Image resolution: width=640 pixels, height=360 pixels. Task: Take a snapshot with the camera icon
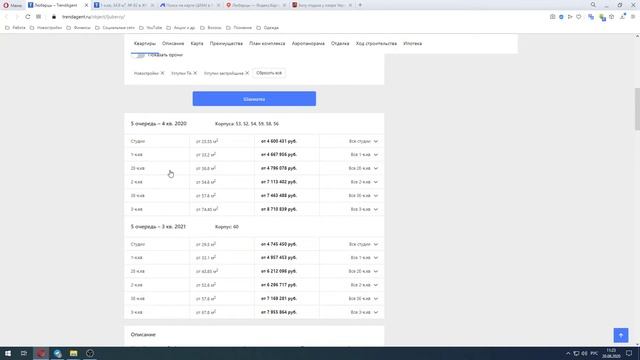click(x=552, y=17)
